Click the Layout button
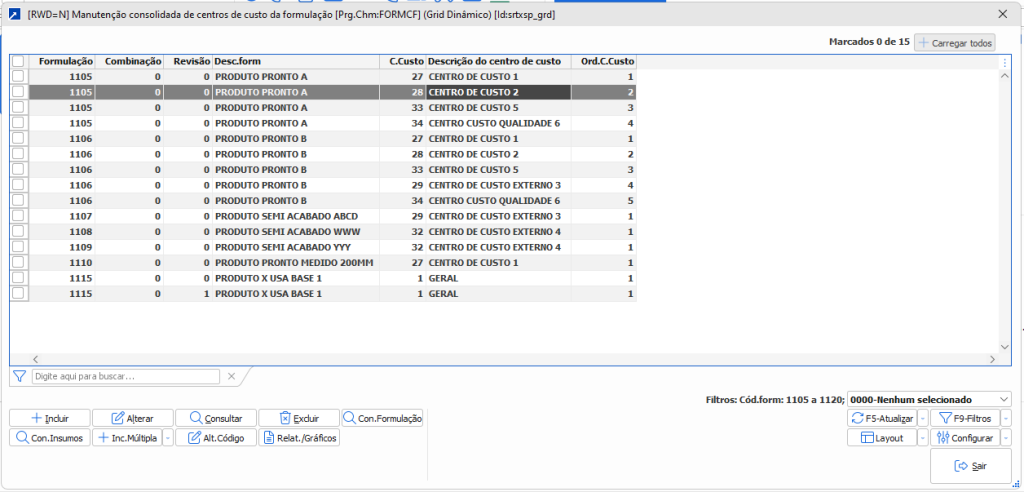Viewport: 1024px width, 492px height. tap(882, 438)
